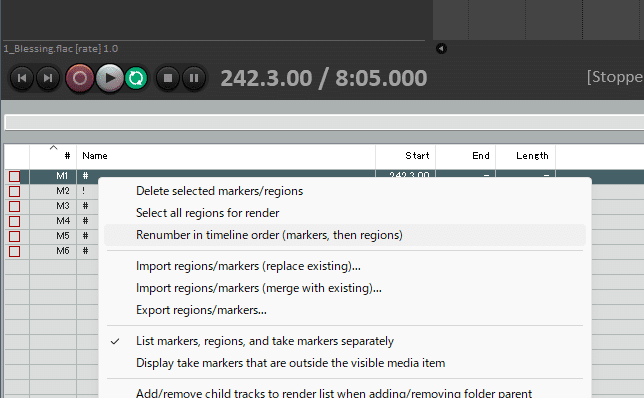Click the red Record button

click(80, 78)
